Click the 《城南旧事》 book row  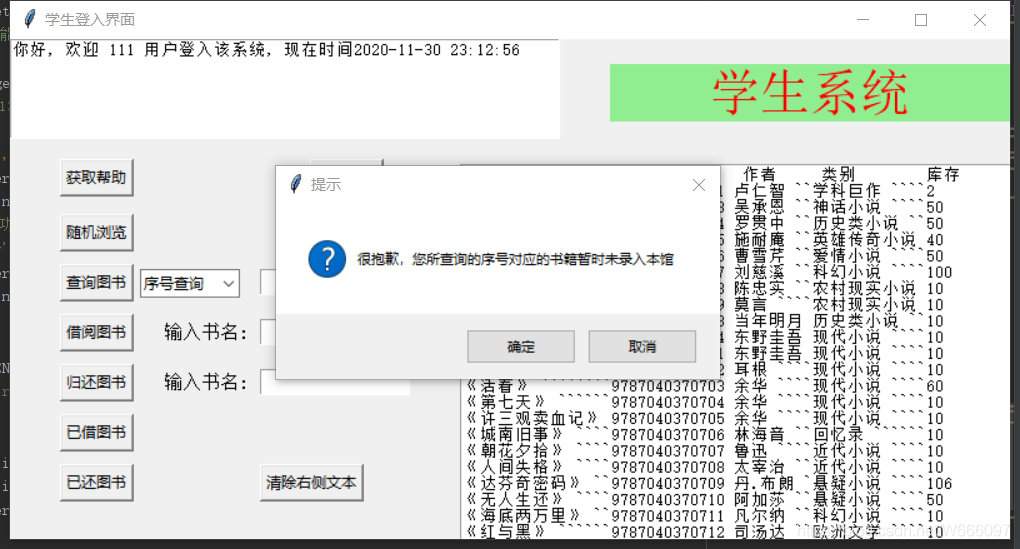point(705,435)
